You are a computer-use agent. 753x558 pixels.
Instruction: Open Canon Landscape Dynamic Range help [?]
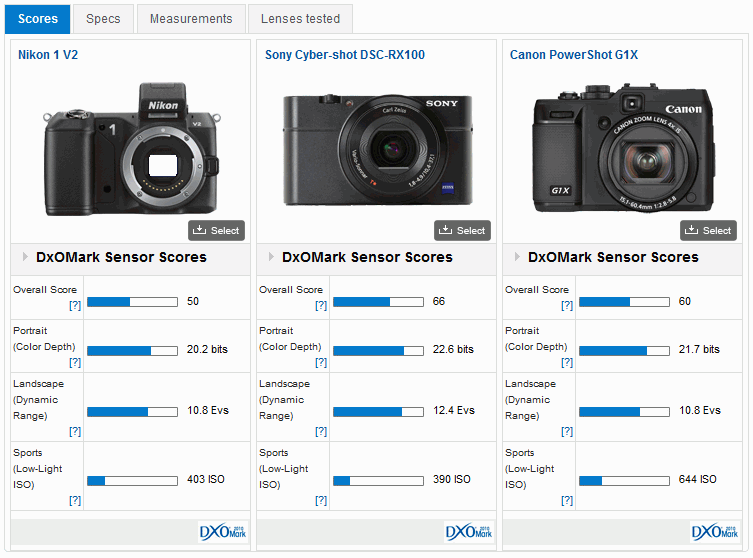point(567,432)
